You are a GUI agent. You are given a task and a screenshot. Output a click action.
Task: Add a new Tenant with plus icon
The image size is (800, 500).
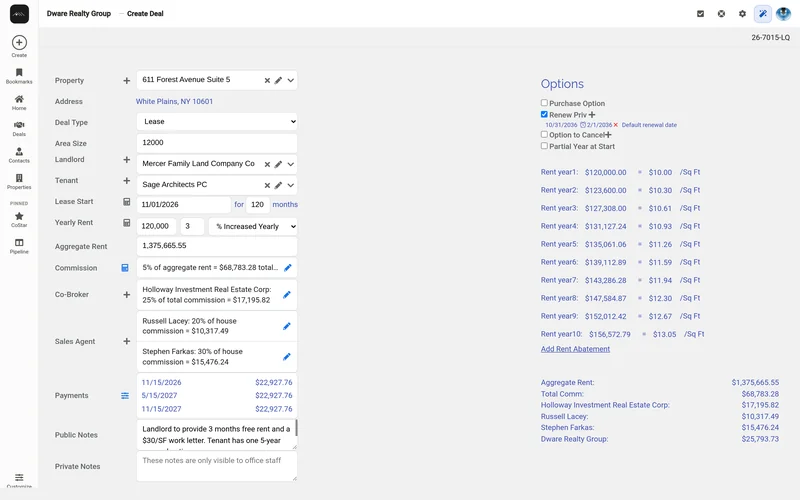(x=127, y=181)
